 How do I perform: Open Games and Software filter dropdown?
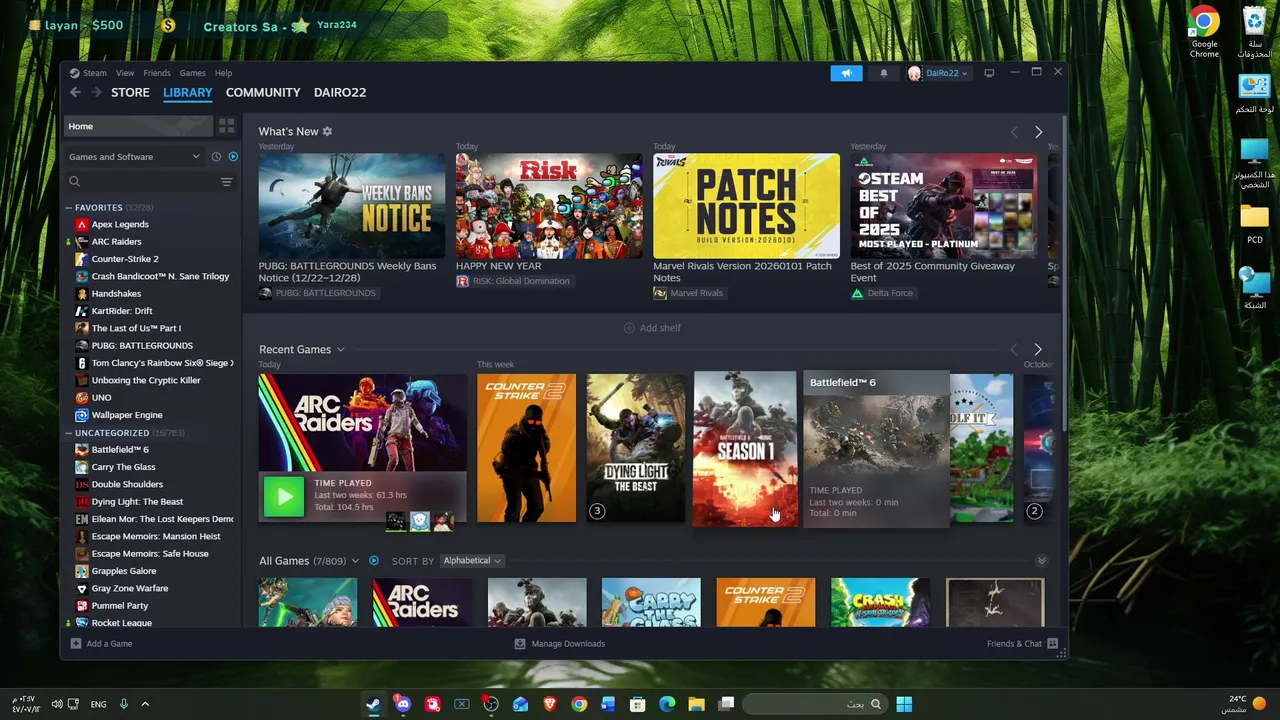click(x=134, y=157)
